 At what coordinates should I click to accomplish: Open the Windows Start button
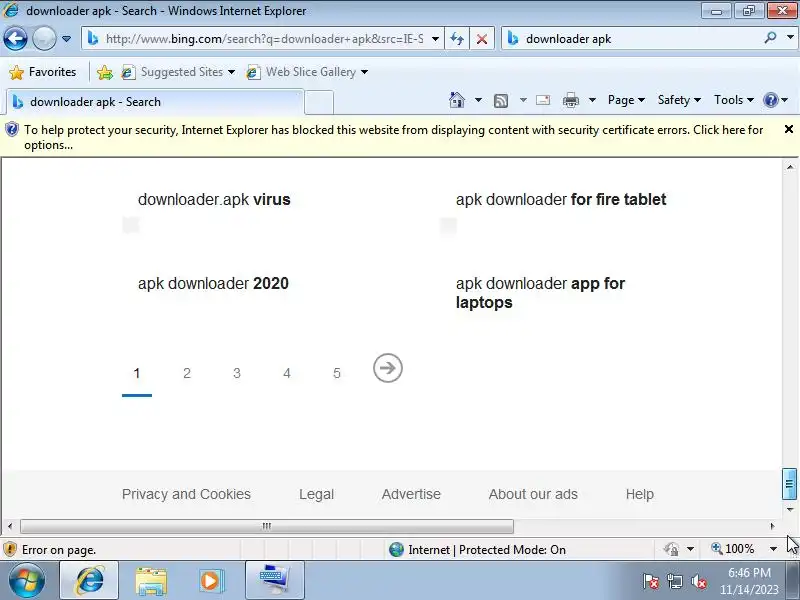click(x=27, y=580)
